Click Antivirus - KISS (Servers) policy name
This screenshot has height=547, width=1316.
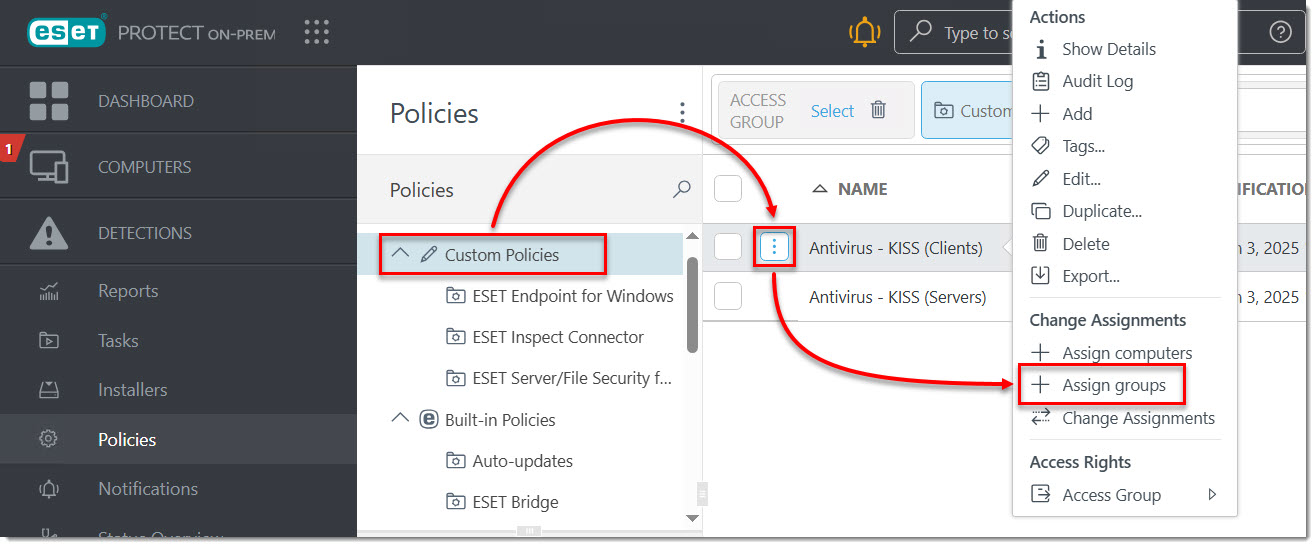898,297
